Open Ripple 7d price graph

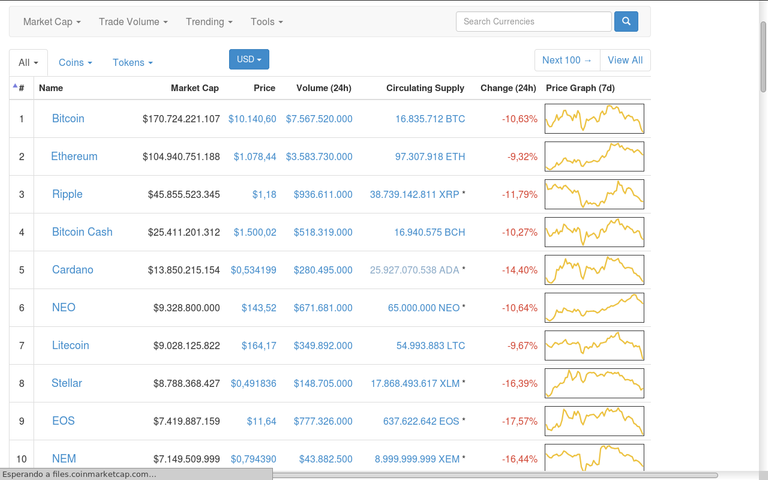[594, 194]
